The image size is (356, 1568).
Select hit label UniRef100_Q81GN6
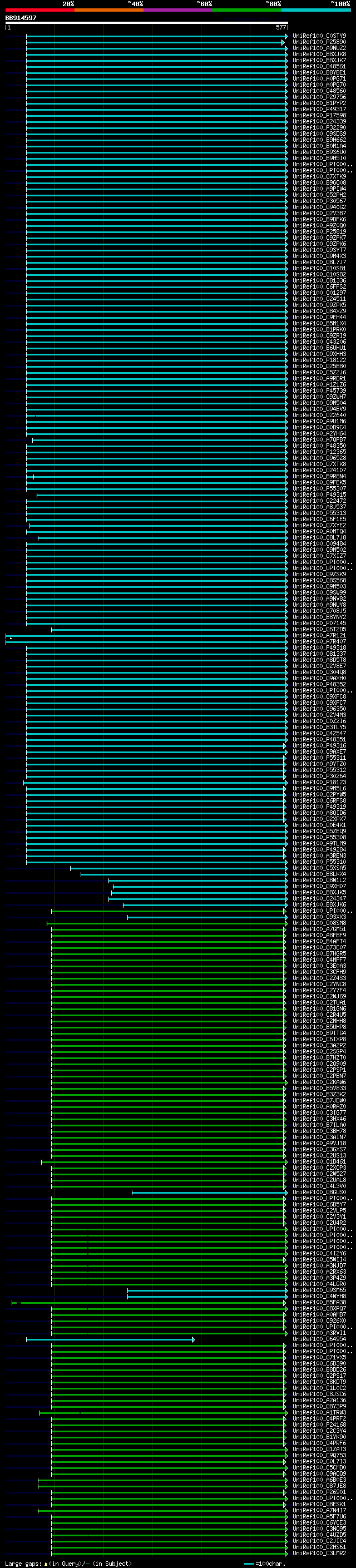(x=319, y=1009)
